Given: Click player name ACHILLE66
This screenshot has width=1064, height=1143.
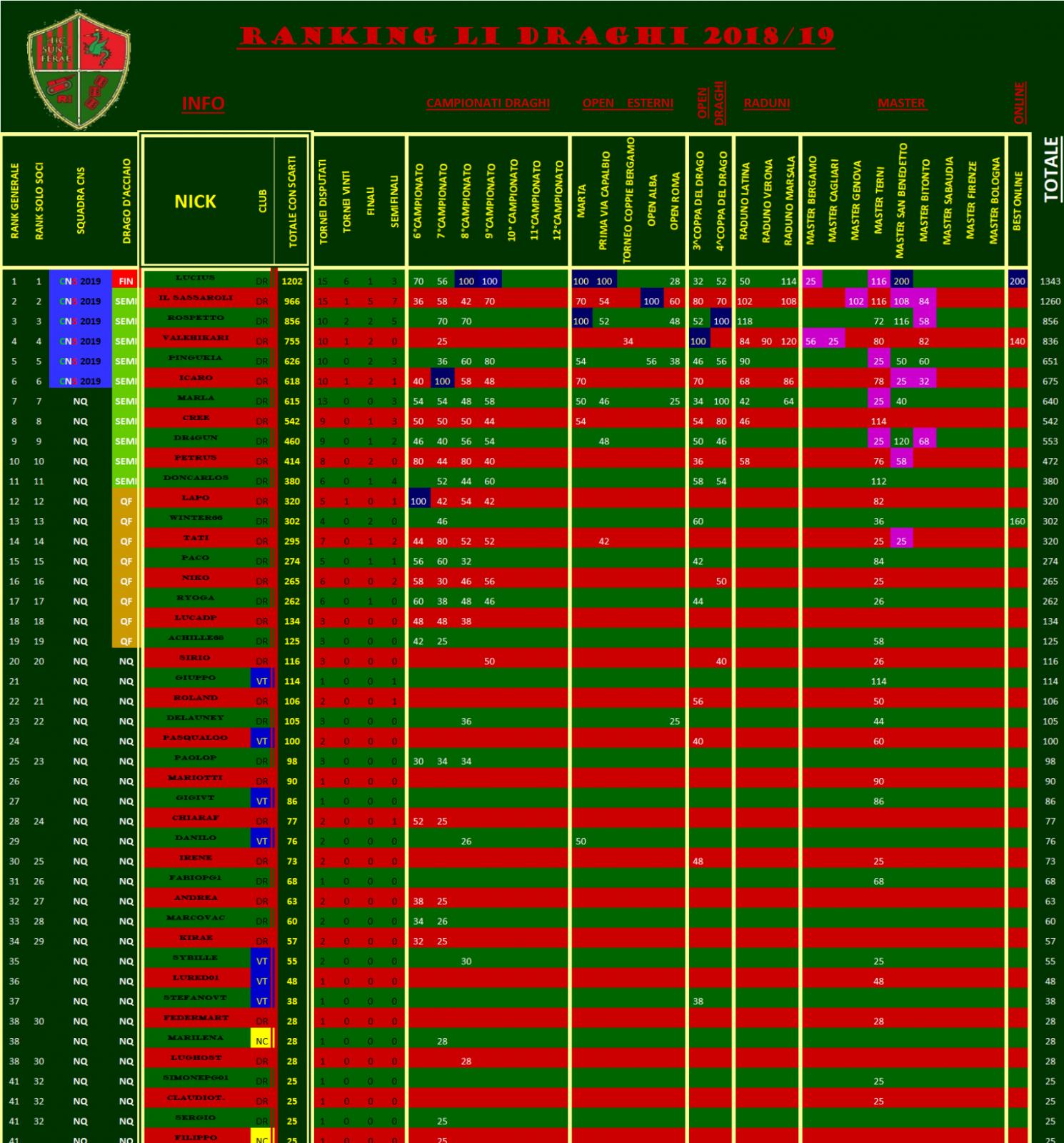Looking at the screenshot, I should (195, 638).
